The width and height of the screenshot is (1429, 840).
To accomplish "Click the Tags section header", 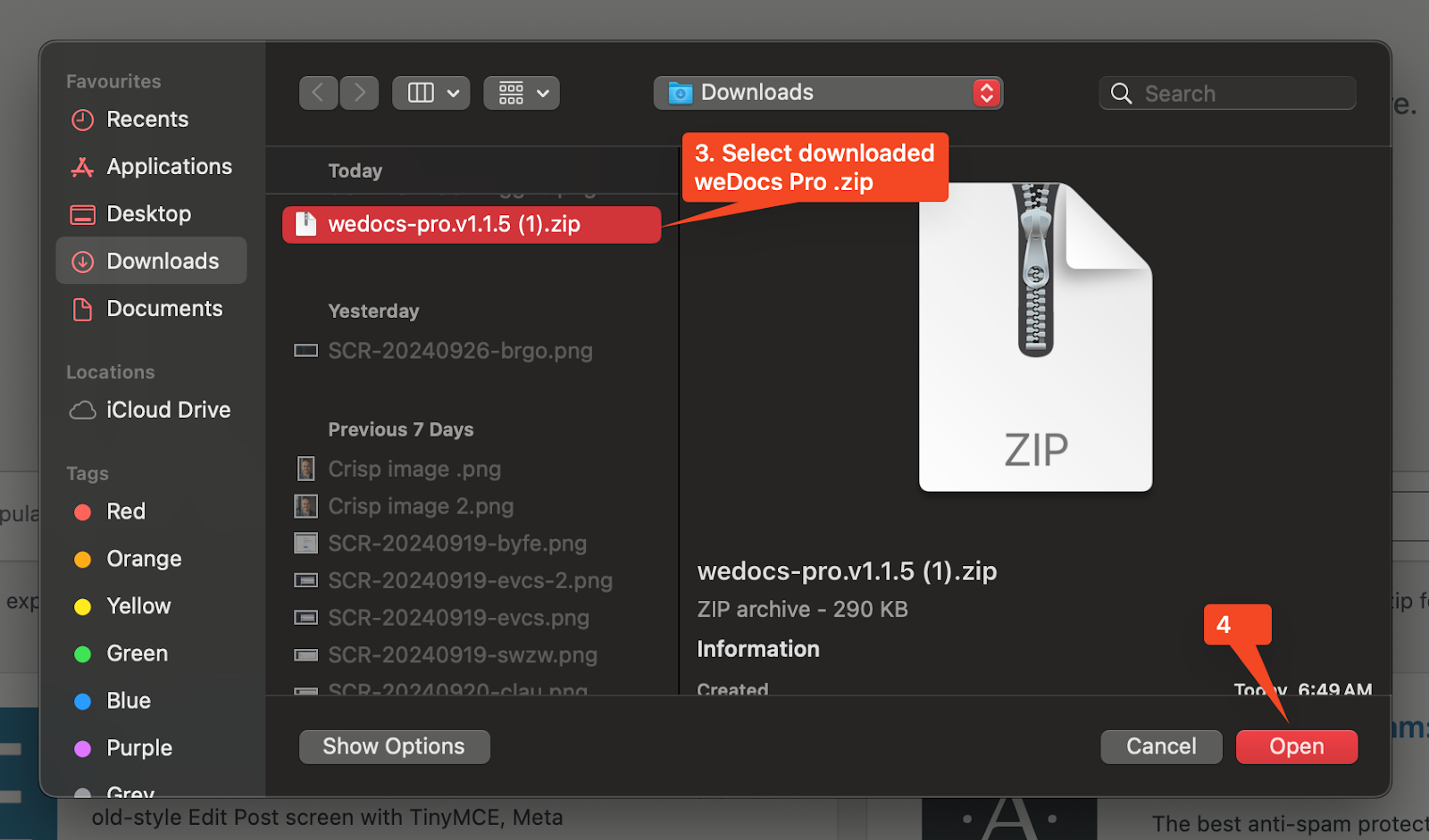I will click(87, 474).
